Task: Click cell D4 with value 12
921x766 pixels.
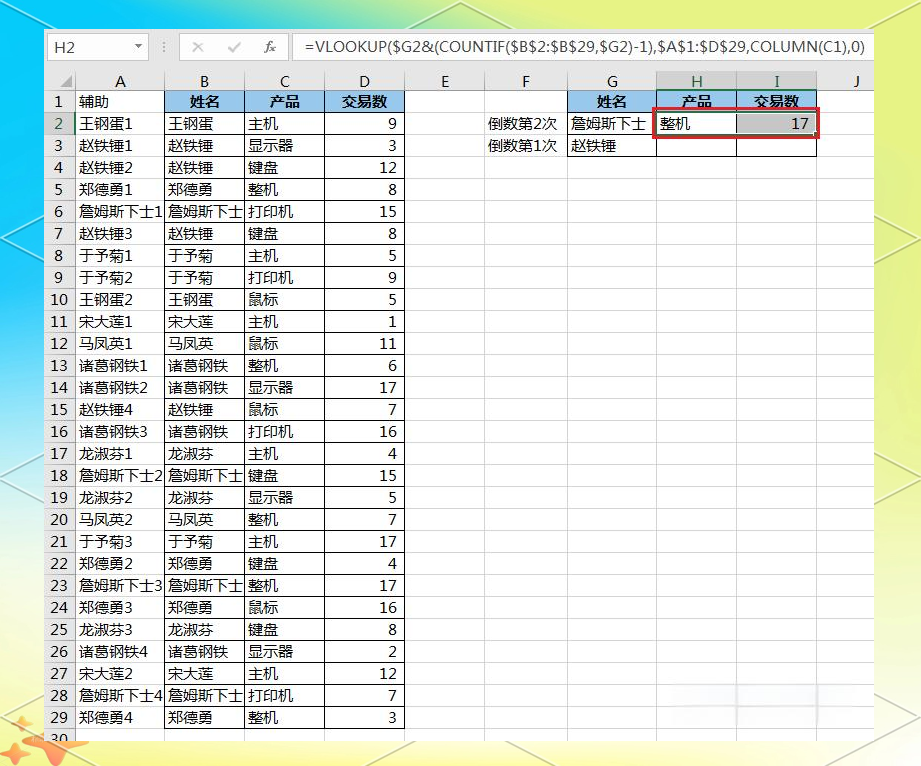Action: coord(364,167)
